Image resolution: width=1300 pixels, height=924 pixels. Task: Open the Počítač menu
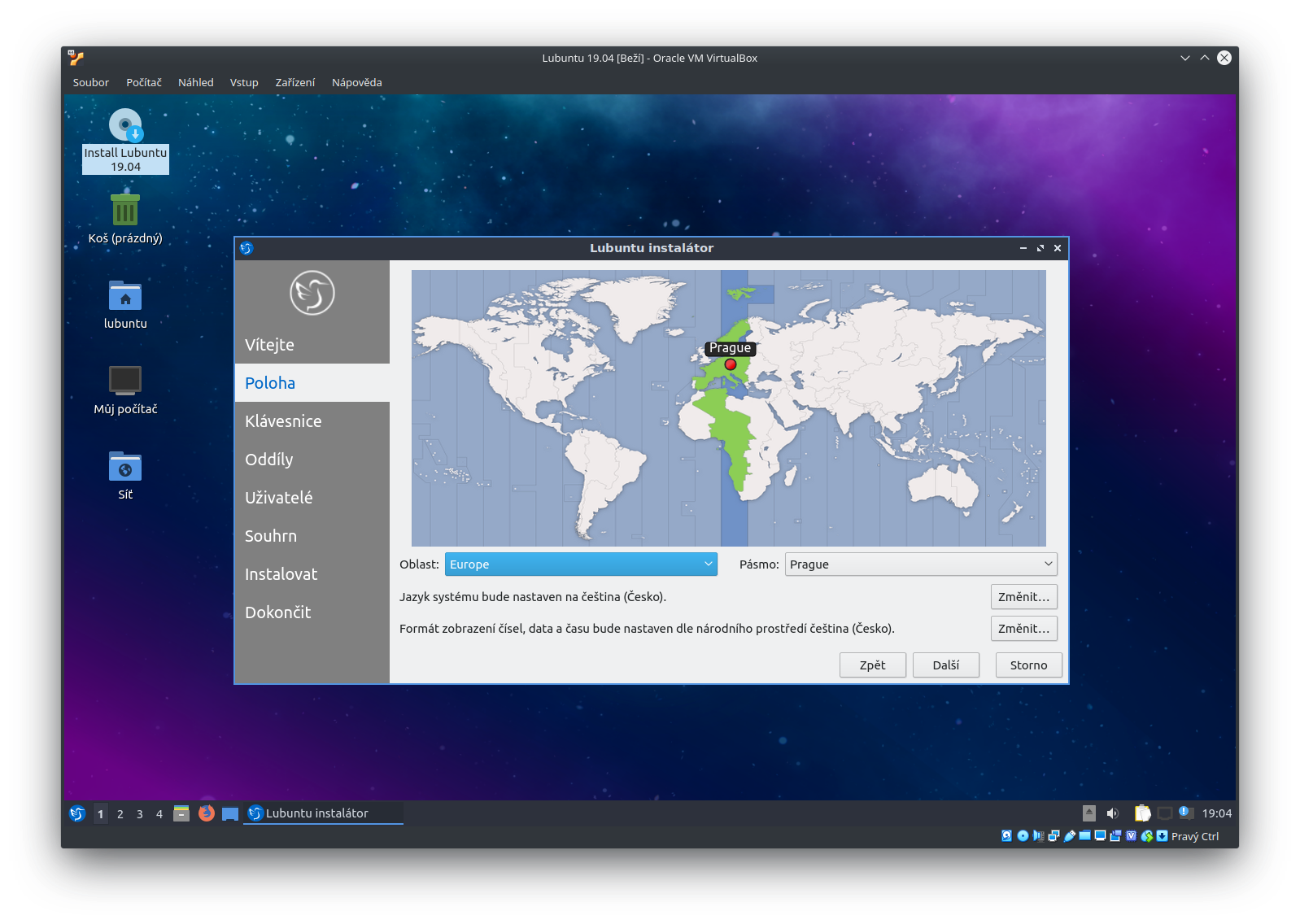coord(144,82)
